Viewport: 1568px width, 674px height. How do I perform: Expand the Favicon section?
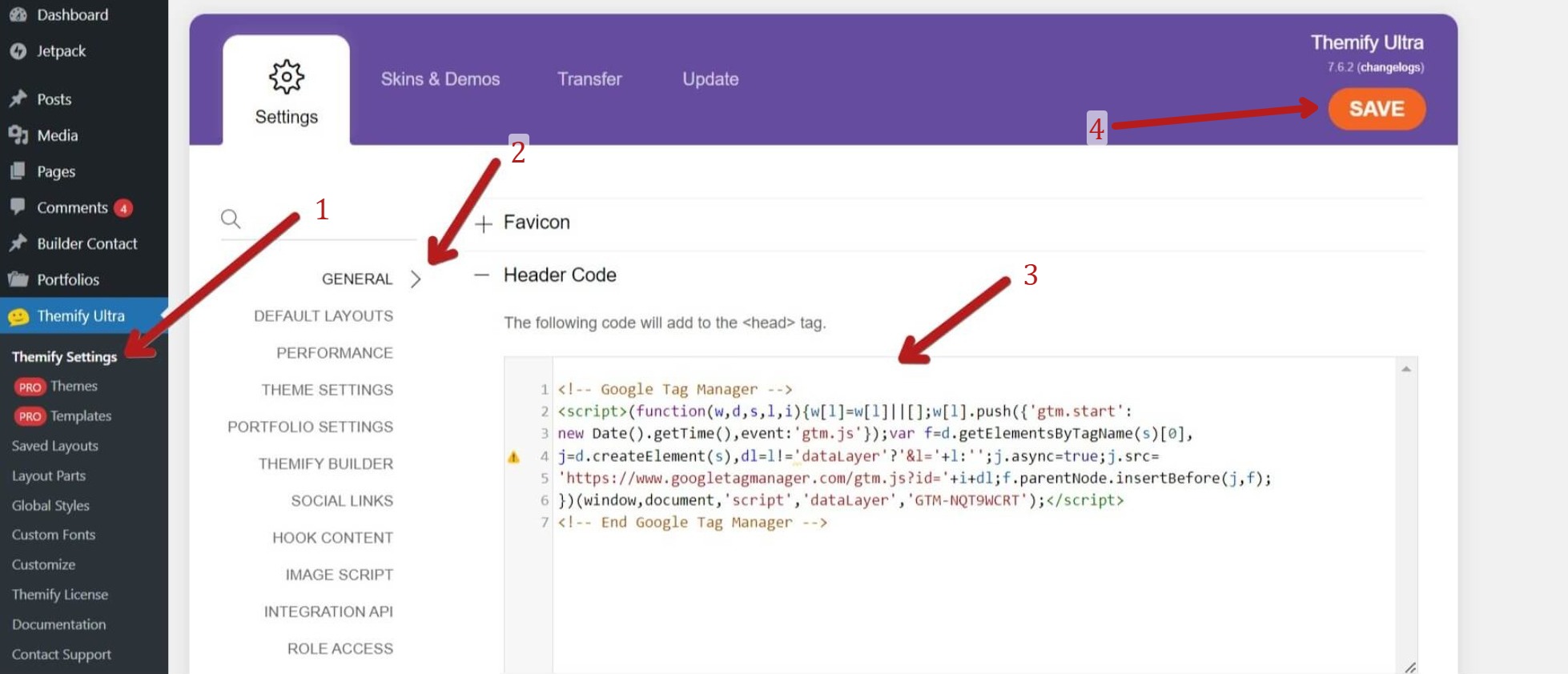click(x=483, y=224)
